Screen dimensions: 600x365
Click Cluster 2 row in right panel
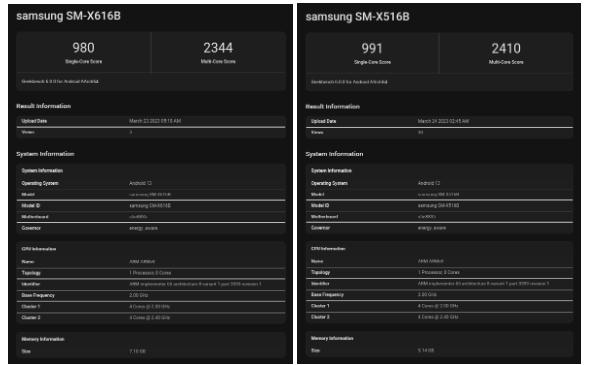coord(439,317)
